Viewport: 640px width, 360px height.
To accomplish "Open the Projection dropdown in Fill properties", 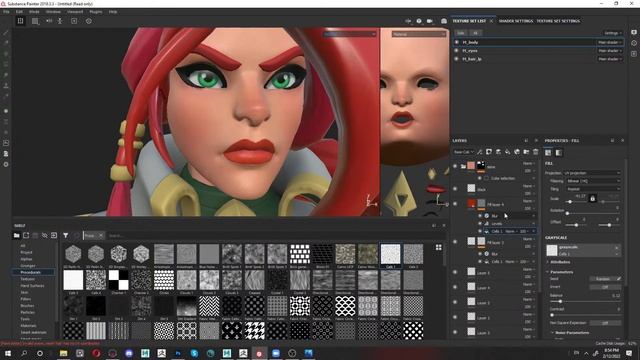I will pos(592,173).
